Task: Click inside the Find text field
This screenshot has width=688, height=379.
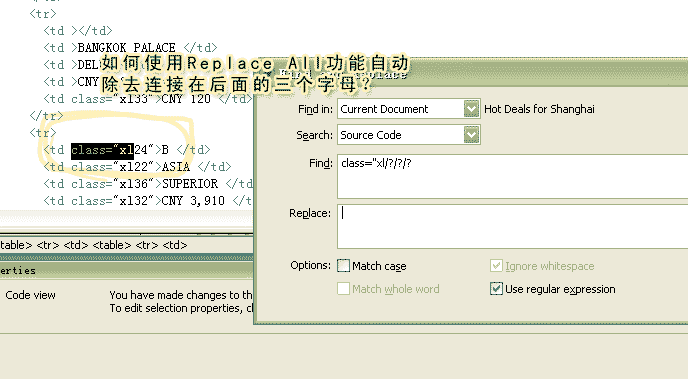Action: [512, 176]
